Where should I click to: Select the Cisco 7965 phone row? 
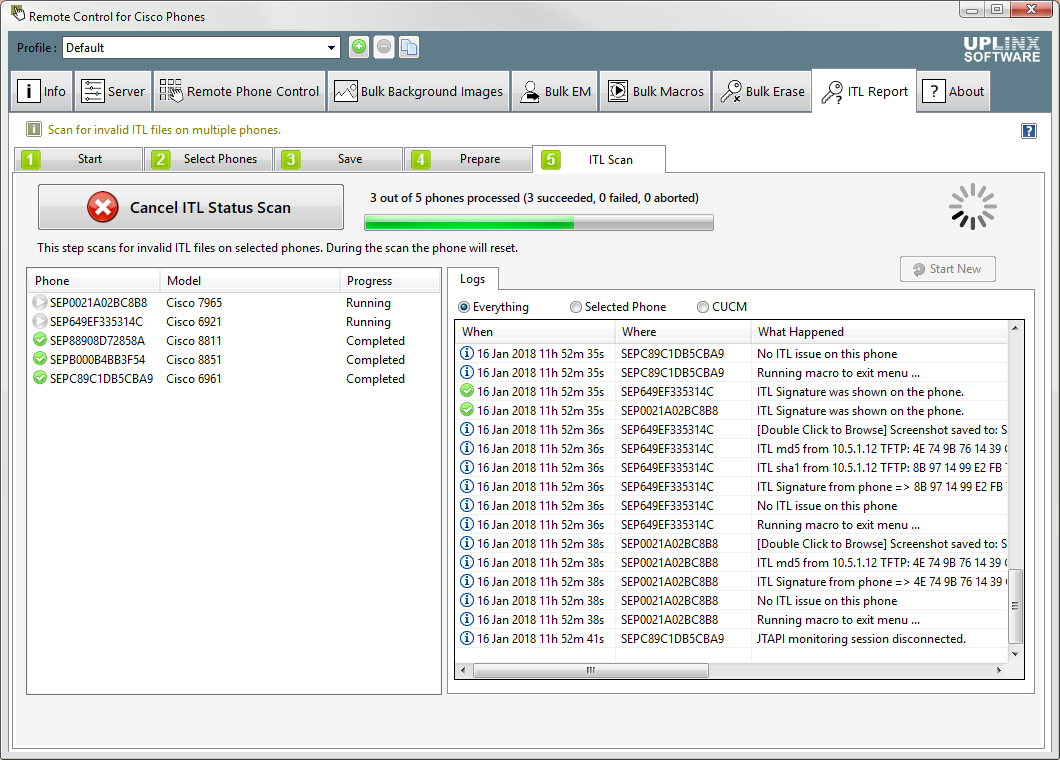[x=233, y=302]
